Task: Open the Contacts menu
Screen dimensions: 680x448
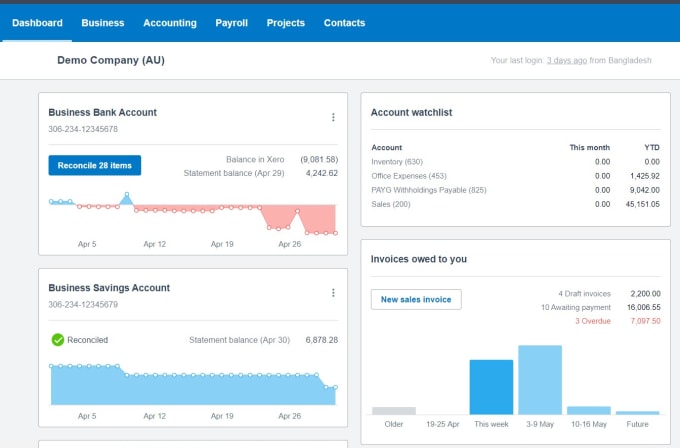Action: (x=344, y=23)
